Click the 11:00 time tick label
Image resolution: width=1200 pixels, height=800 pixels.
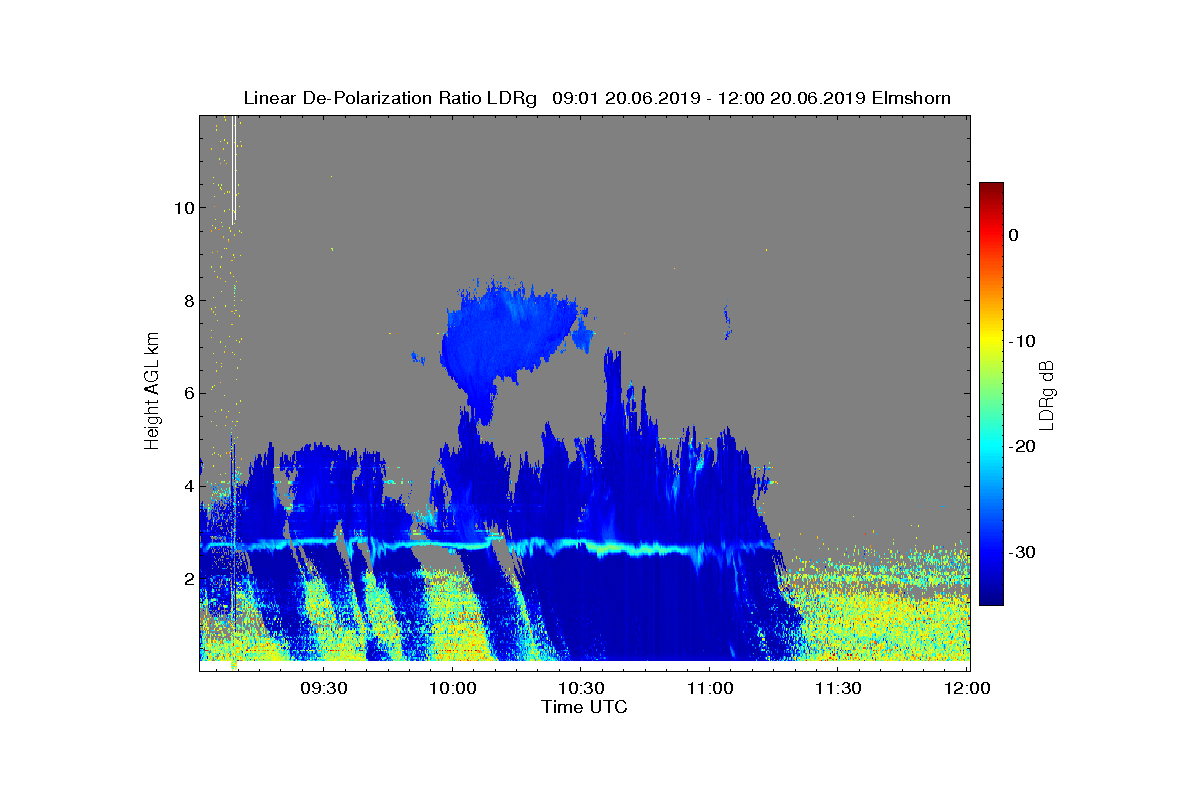(x=711, y=689)
